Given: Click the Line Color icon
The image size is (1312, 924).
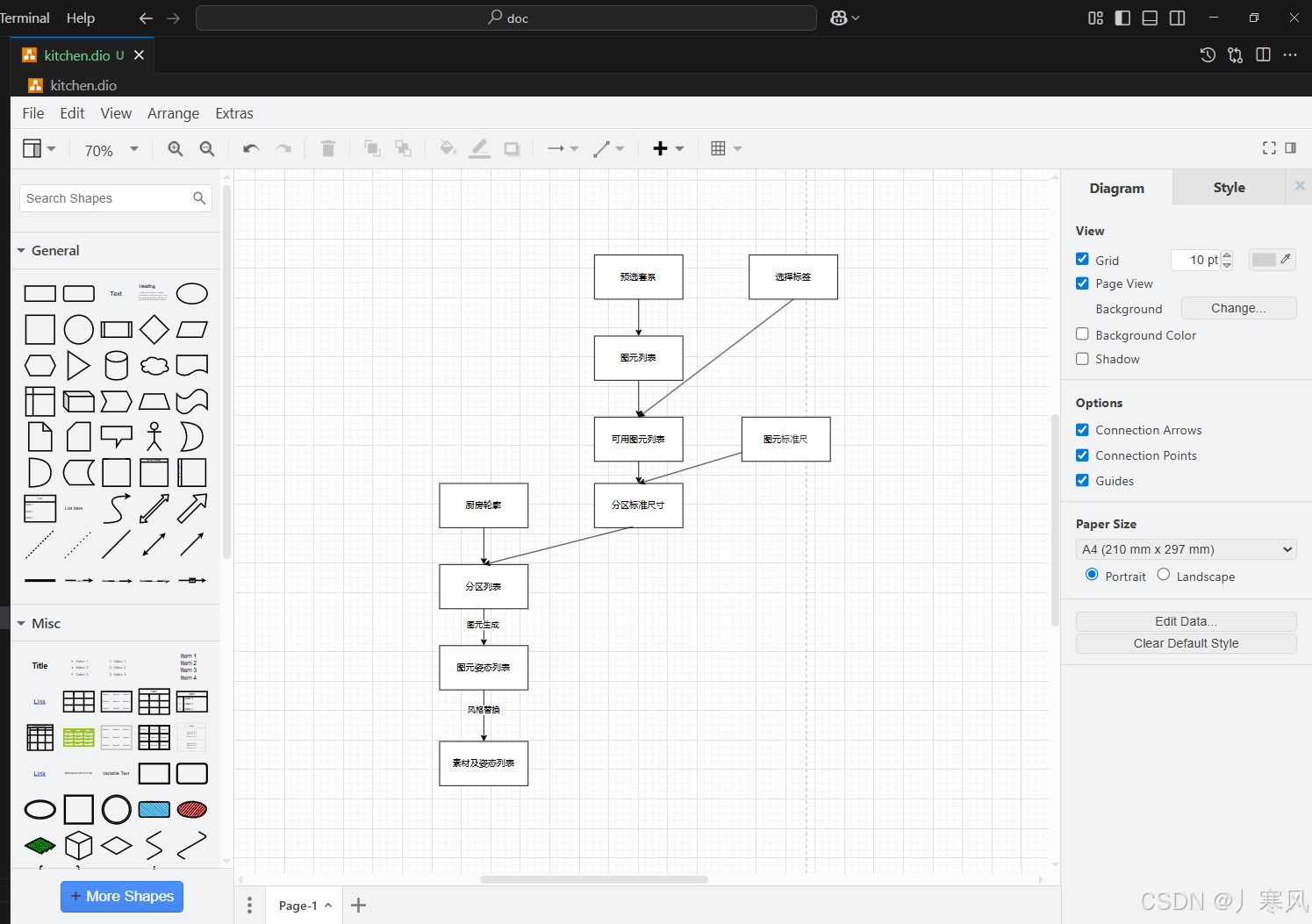Looking at the screenshot, I should [x=479, y=148].
